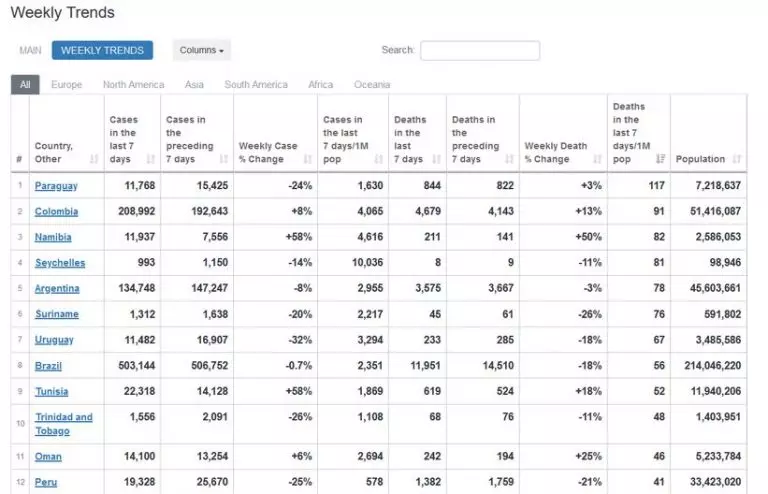768x494 pixels.
Task: Open the Columns dropdown
Action: pyautogui.click(x=202, y=50)
